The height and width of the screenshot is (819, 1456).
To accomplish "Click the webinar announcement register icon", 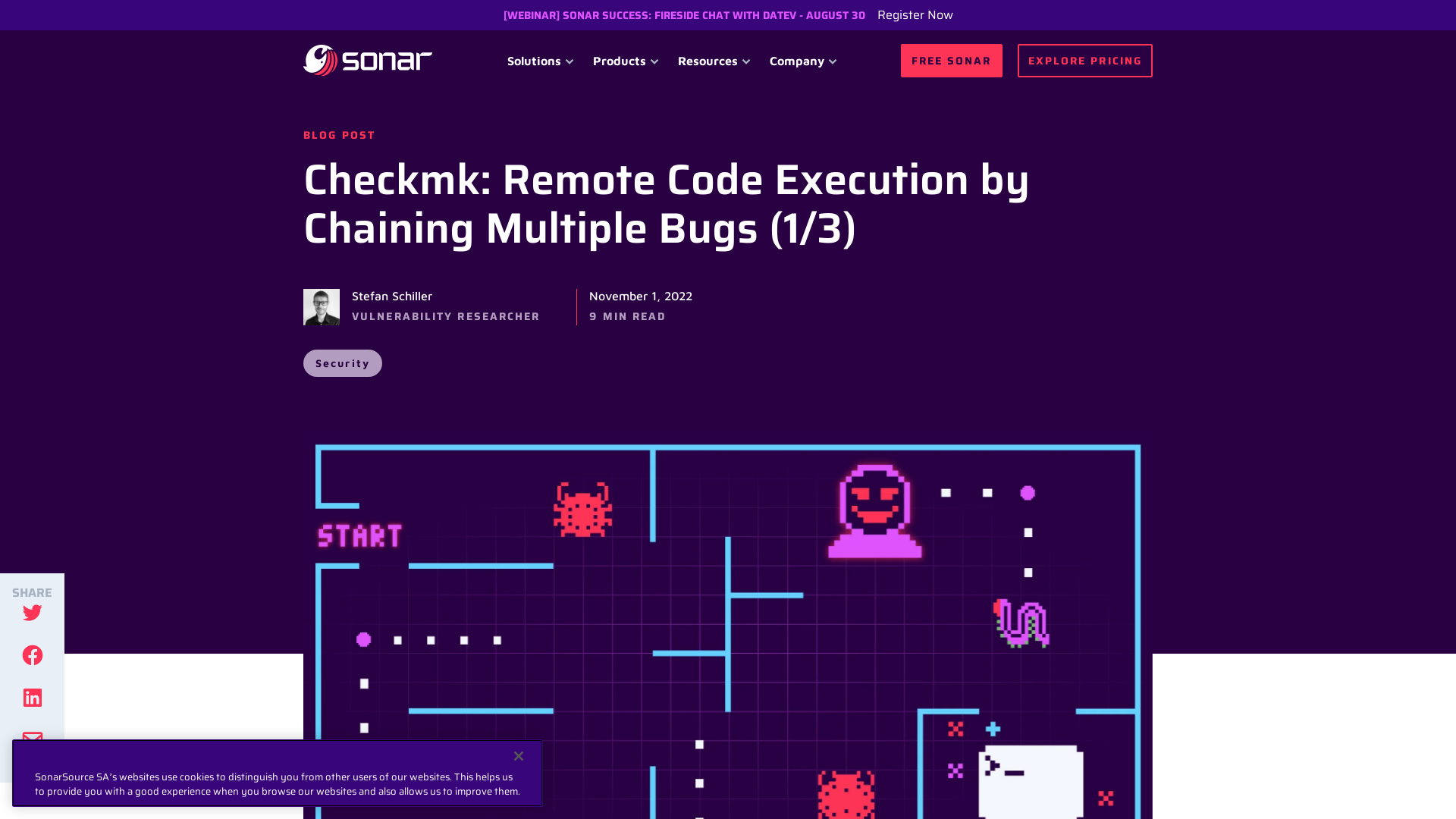I will tap(915, 14).
